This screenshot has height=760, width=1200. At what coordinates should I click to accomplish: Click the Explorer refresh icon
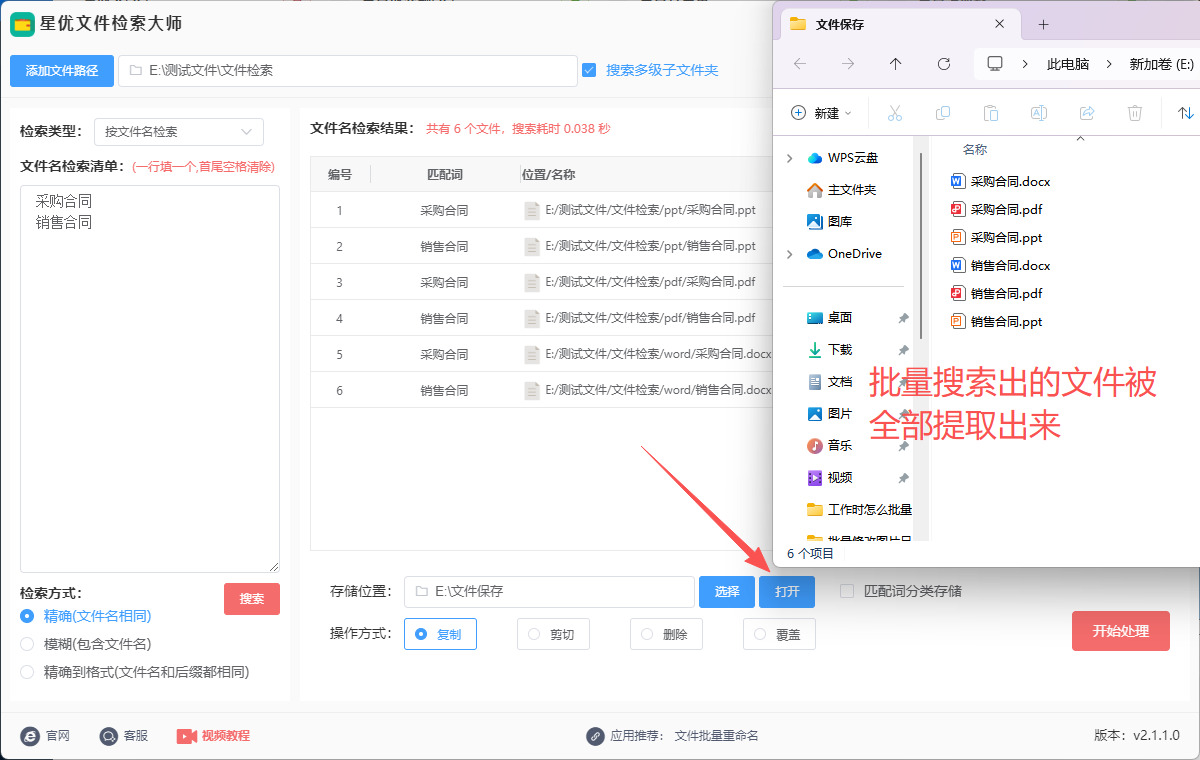(x=943, y=64)
